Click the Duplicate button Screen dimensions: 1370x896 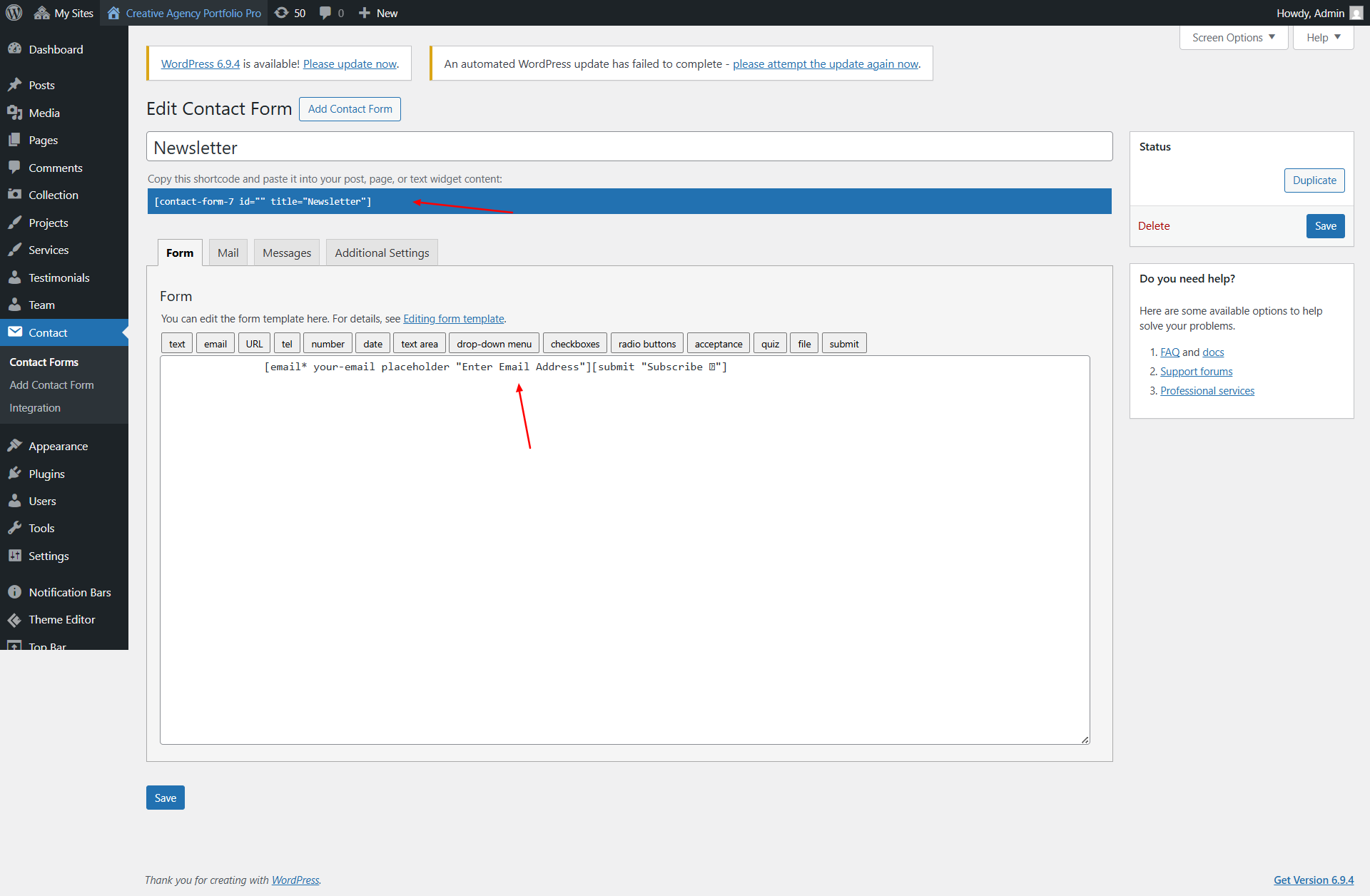click(1314, 180)
